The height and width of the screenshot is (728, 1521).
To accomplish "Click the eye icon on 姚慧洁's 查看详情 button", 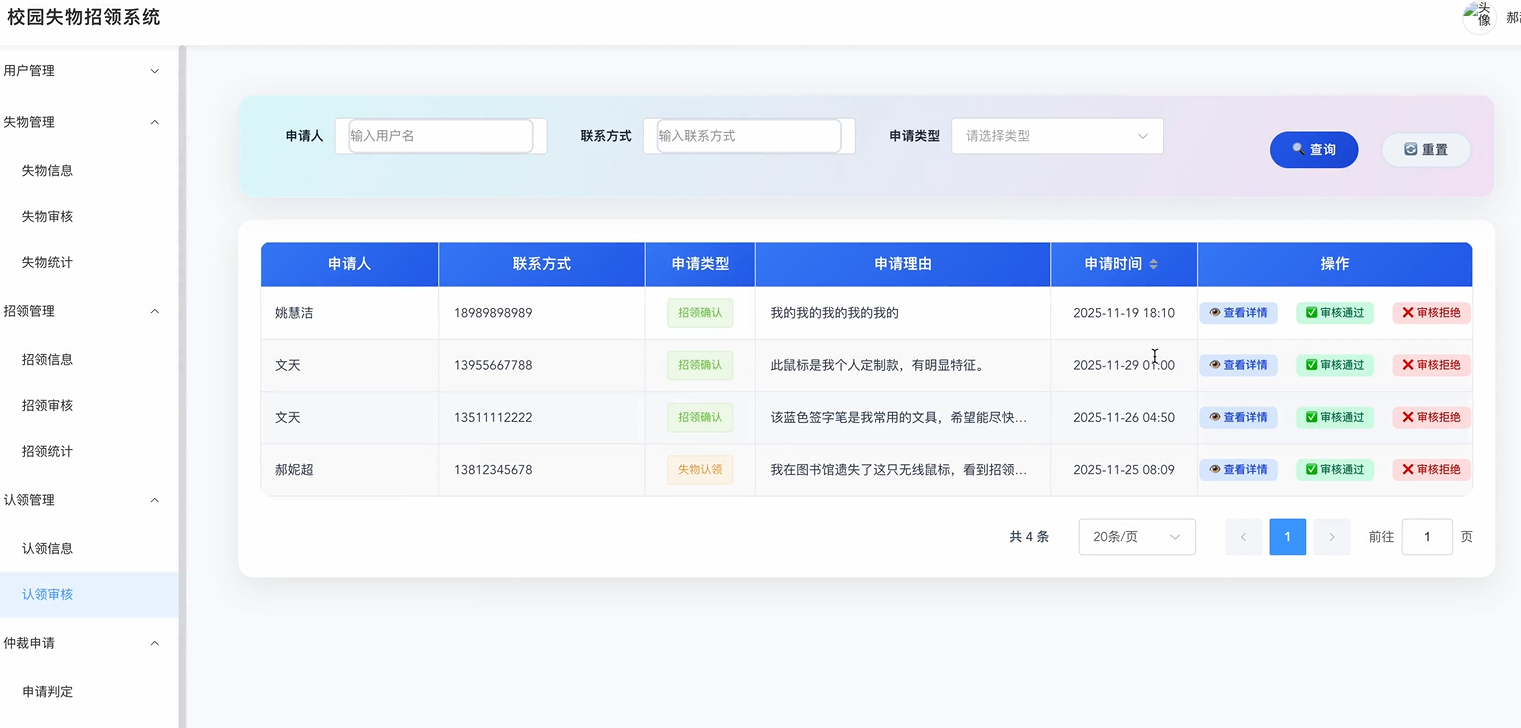I will click(1213, 312).
